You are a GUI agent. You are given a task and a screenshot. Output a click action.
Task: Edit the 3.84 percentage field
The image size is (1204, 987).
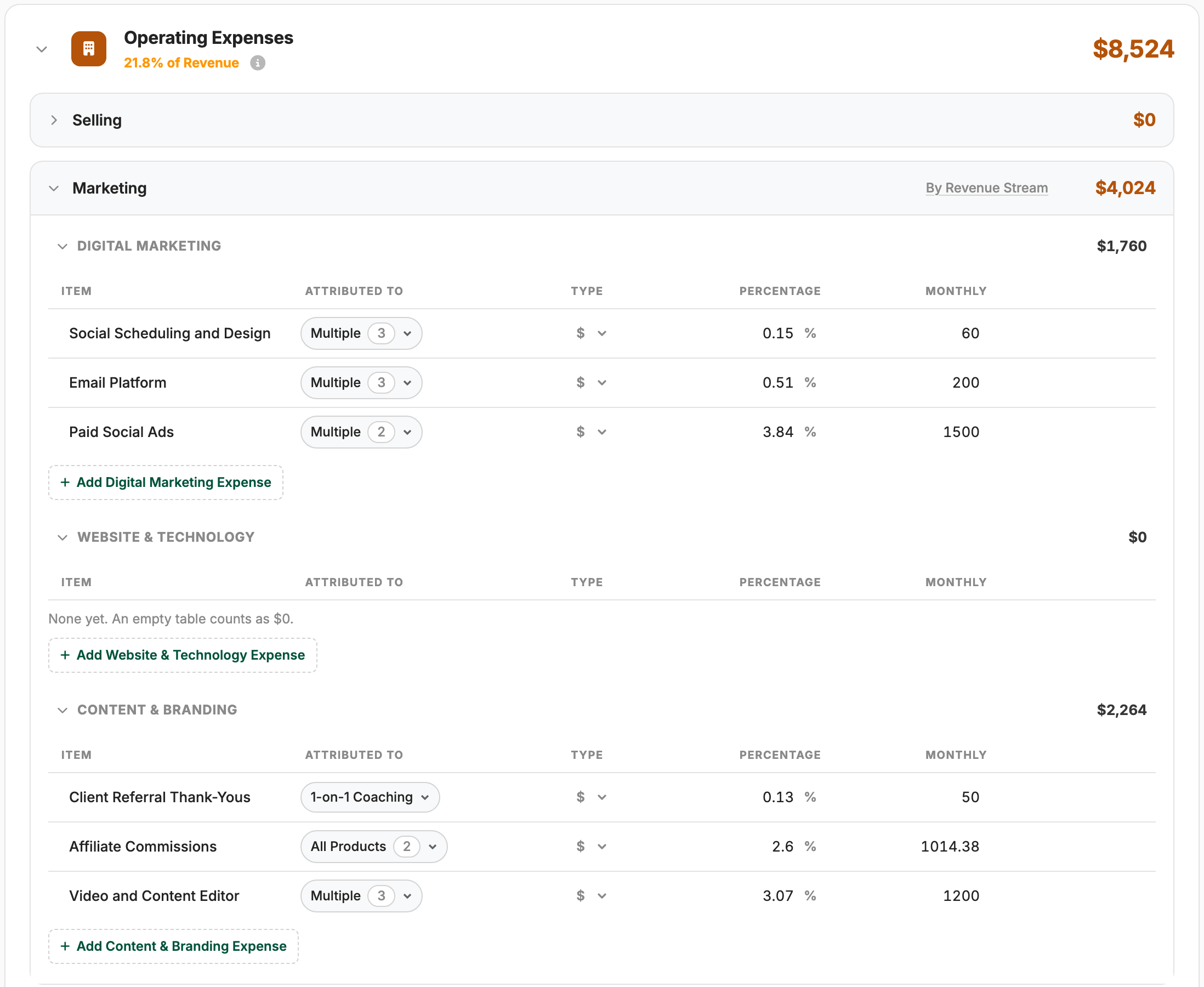click(777, 432)
